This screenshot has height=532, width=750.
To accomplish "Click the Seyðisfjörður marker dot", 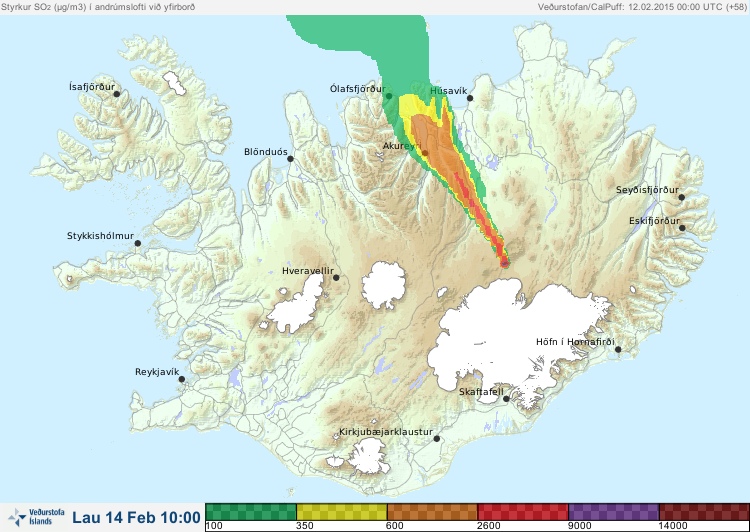I will (x=682, y=197).
